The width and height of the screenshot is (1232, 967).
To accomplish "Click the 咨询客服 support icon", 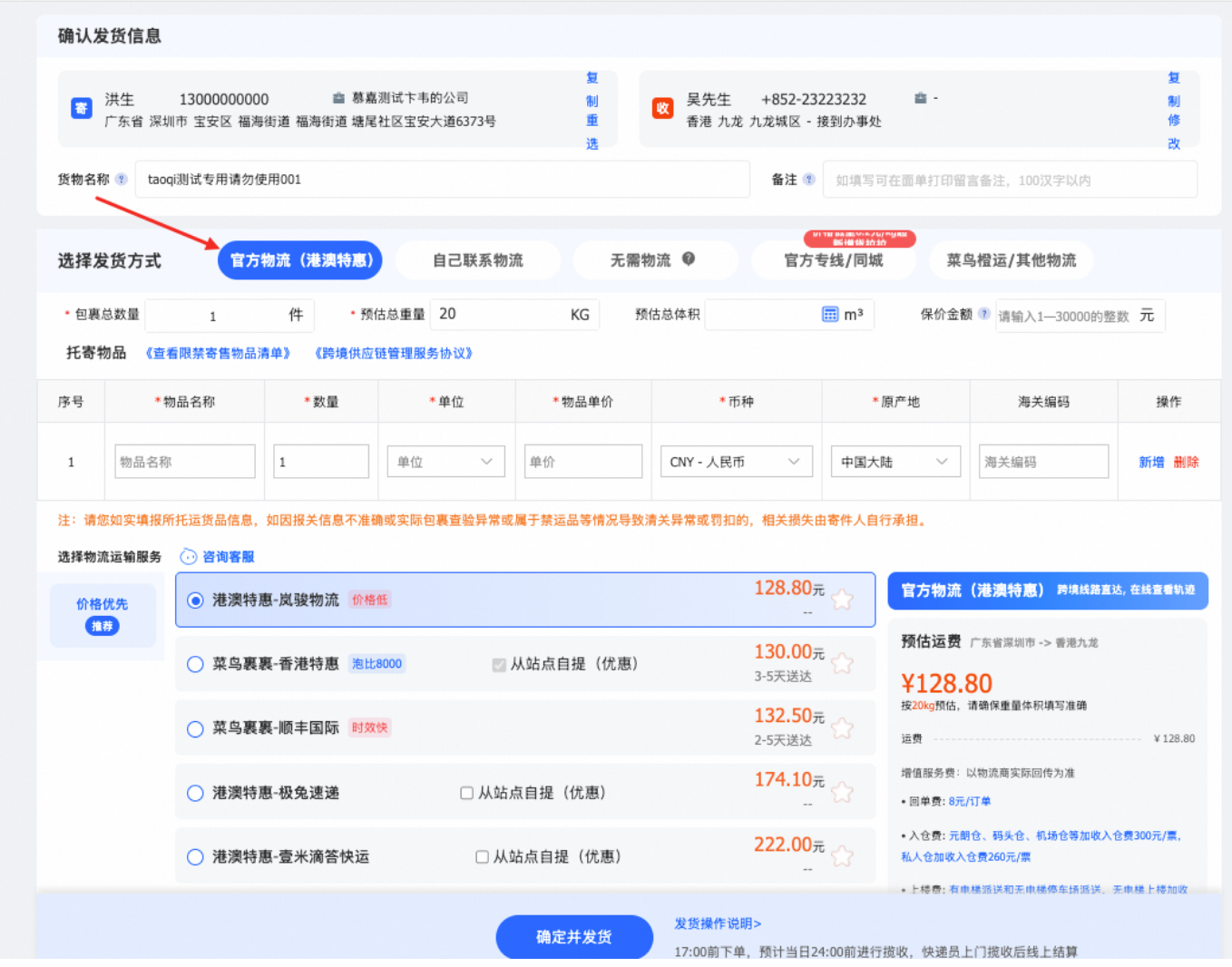I will pos(188,556).
